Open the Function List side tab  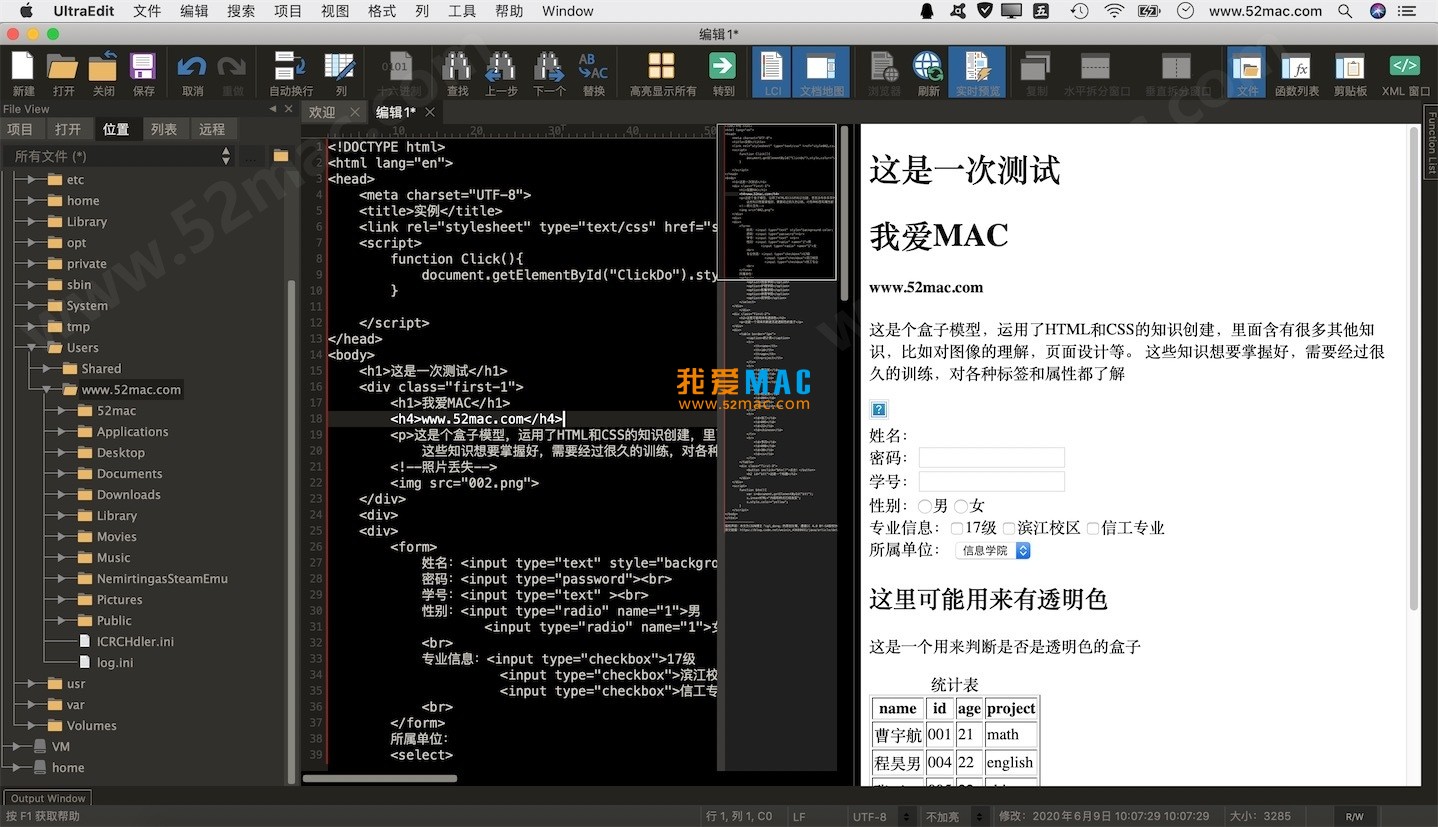click(x=1431, y=141)
